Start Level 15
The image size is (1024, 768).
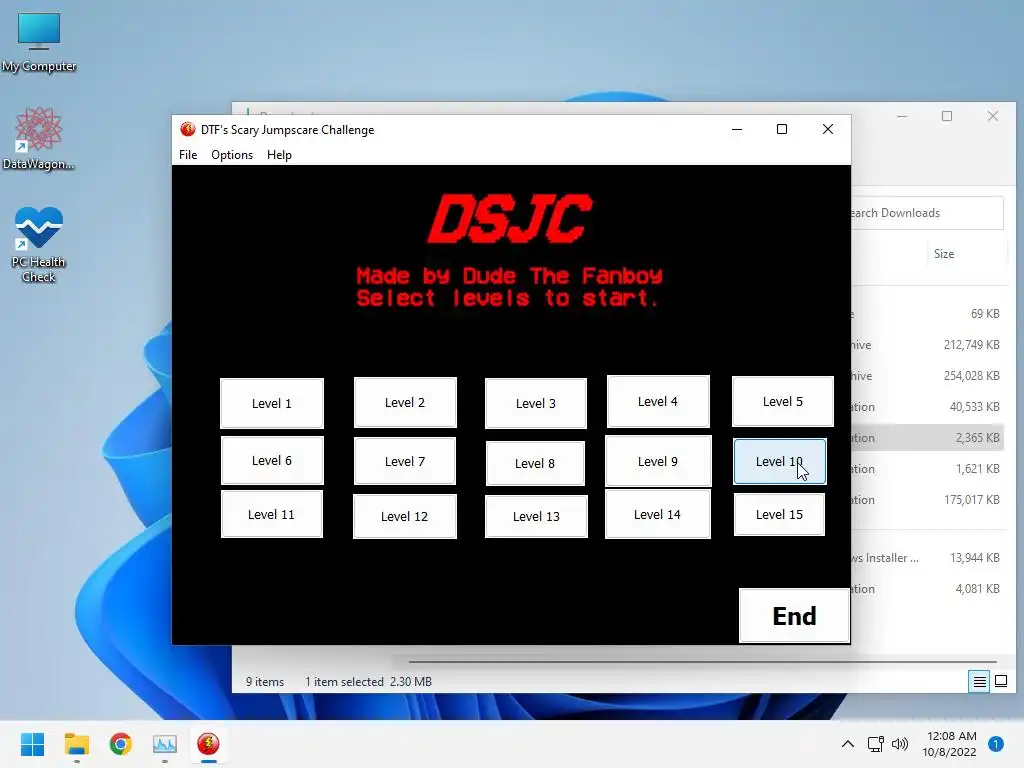pos(779,515)
